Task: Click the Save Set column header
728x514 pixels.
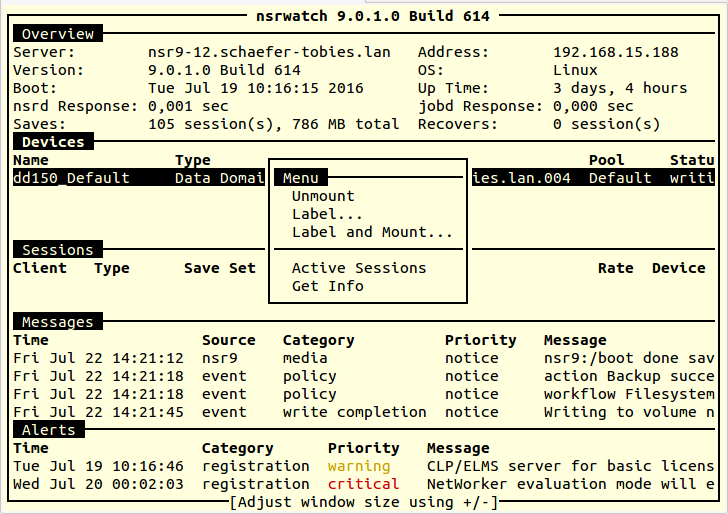Action: tap(220, 268)
